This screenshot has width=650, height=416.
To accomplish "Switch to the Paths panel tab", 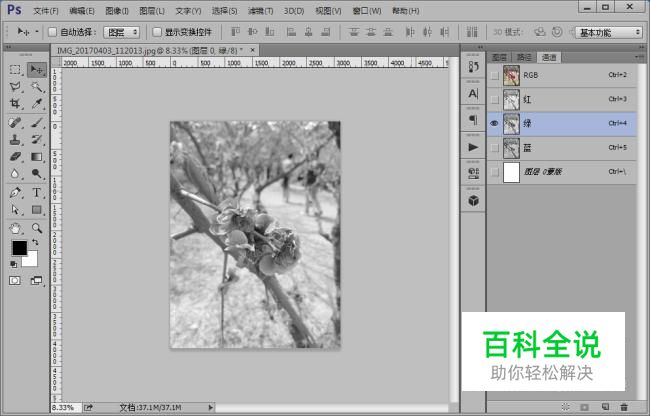I will click(x=524, y=57).
